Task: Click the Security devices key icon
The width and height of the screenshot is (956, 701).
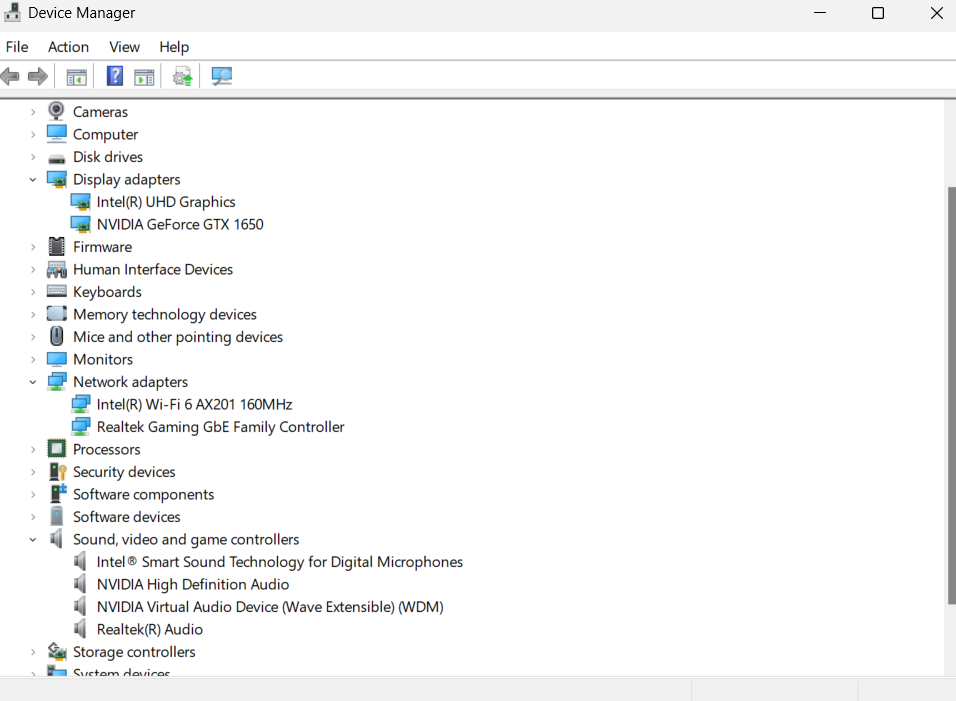Action: [x=57, y=472]
